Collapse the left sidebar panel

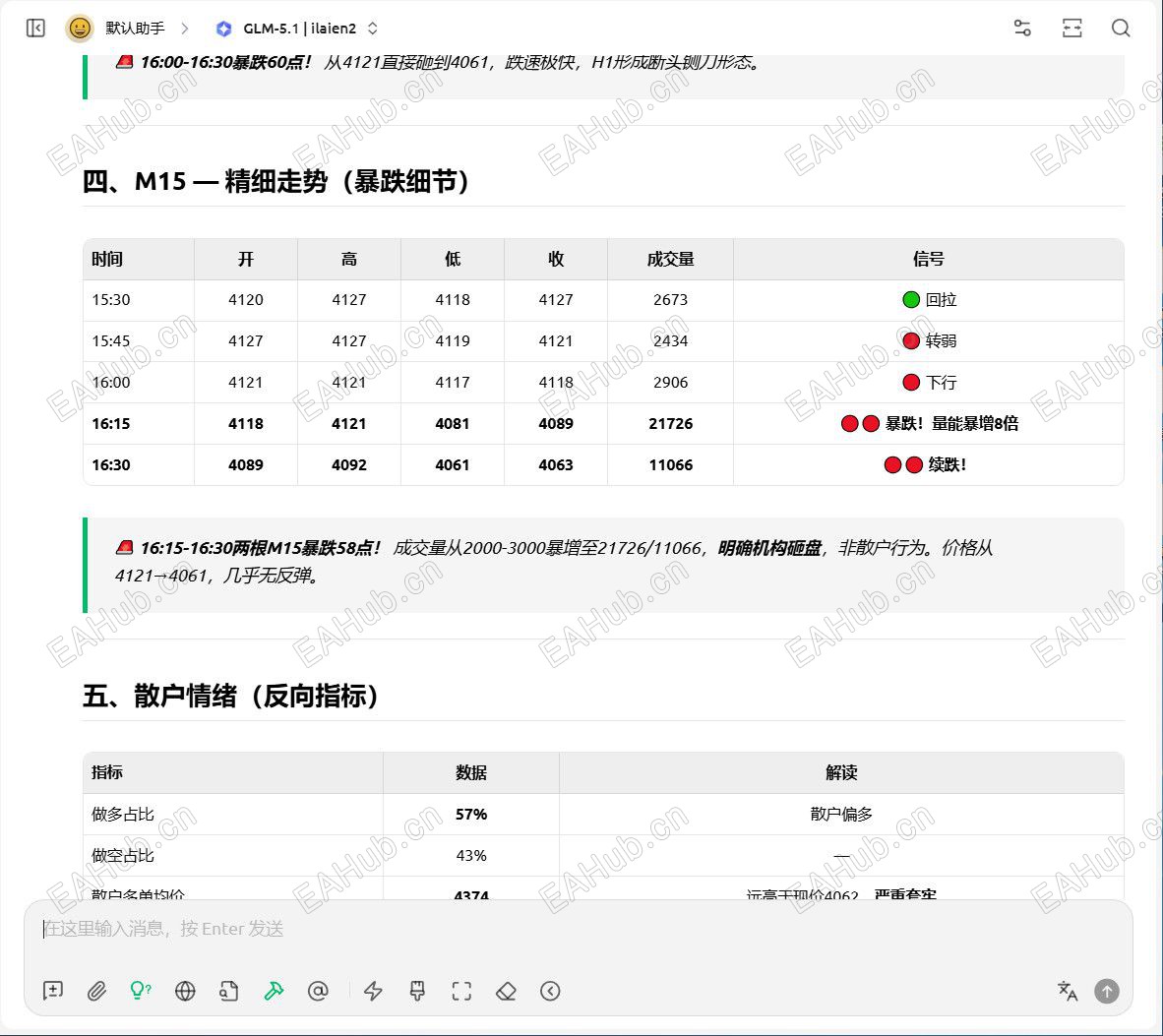click(x=35, y=29)
